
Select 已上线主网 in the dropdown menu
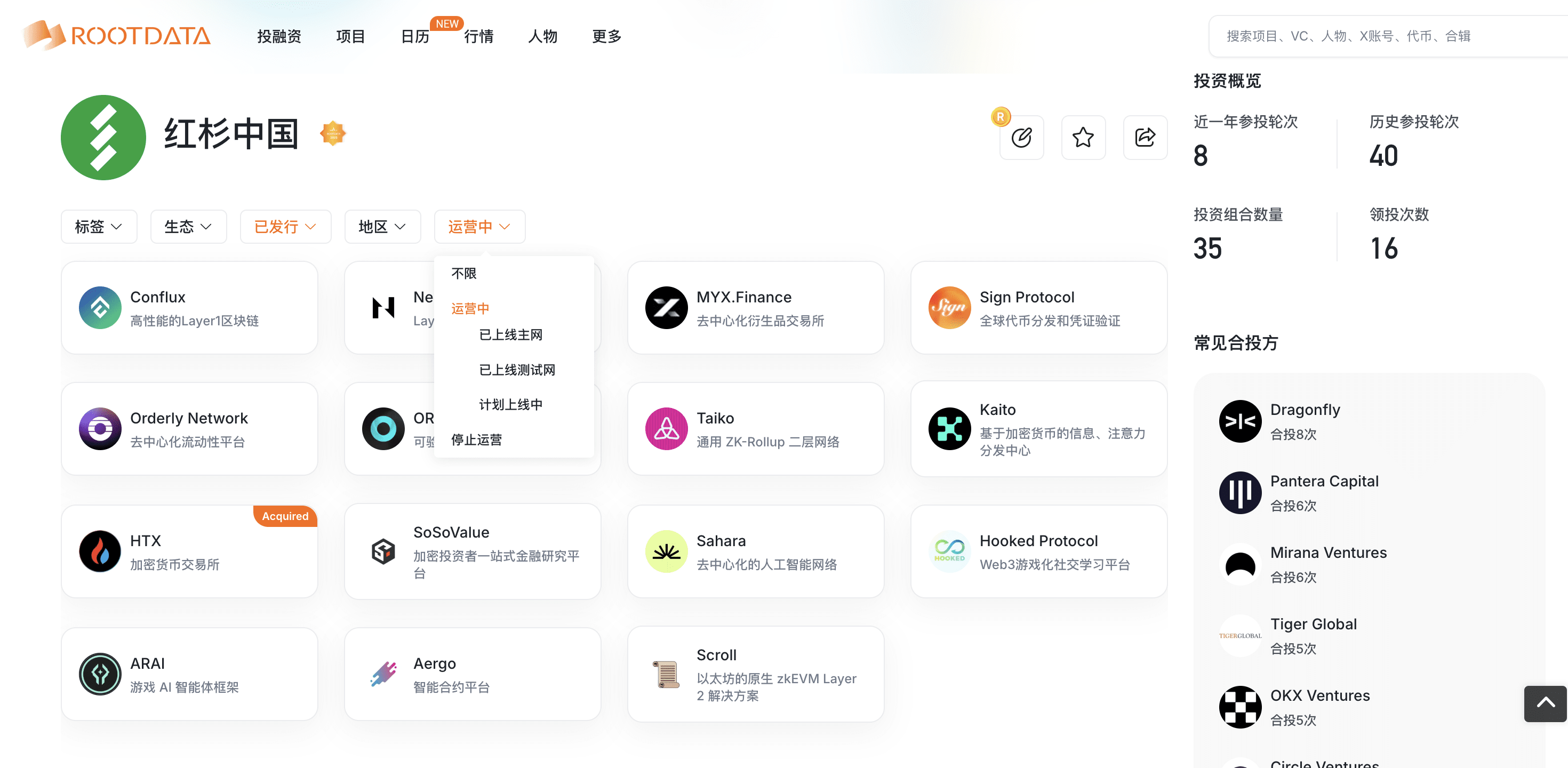click(510, 335)
